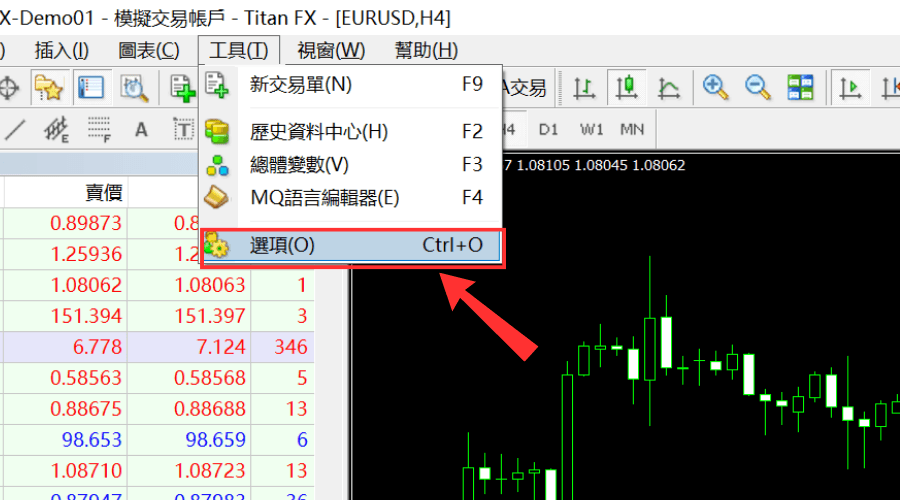Click the bid price 1.08062
Viewport: 900px width, 500px height.
pos(86,285)
